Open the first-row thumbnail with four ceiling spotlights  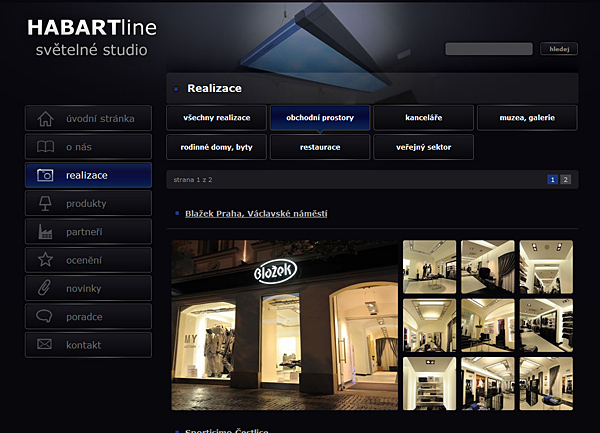point(546,267)
